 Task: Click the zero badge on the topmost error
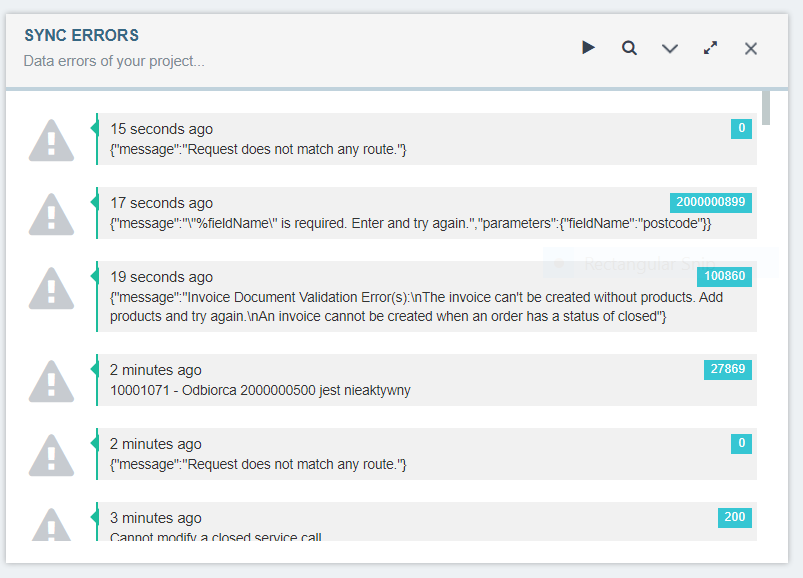(740, 128)
